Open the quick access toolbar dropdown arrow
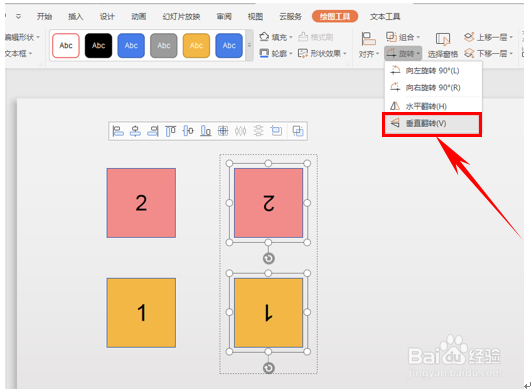Viewport: 532px width, 392px height. tap(18, 16)
